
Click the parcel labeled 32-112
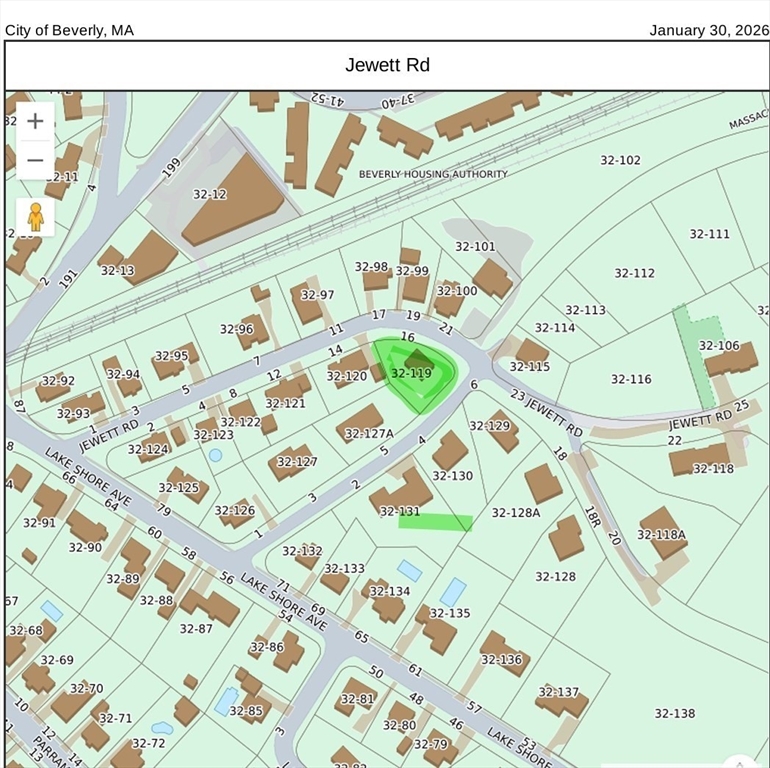click(x=634, y=273)
